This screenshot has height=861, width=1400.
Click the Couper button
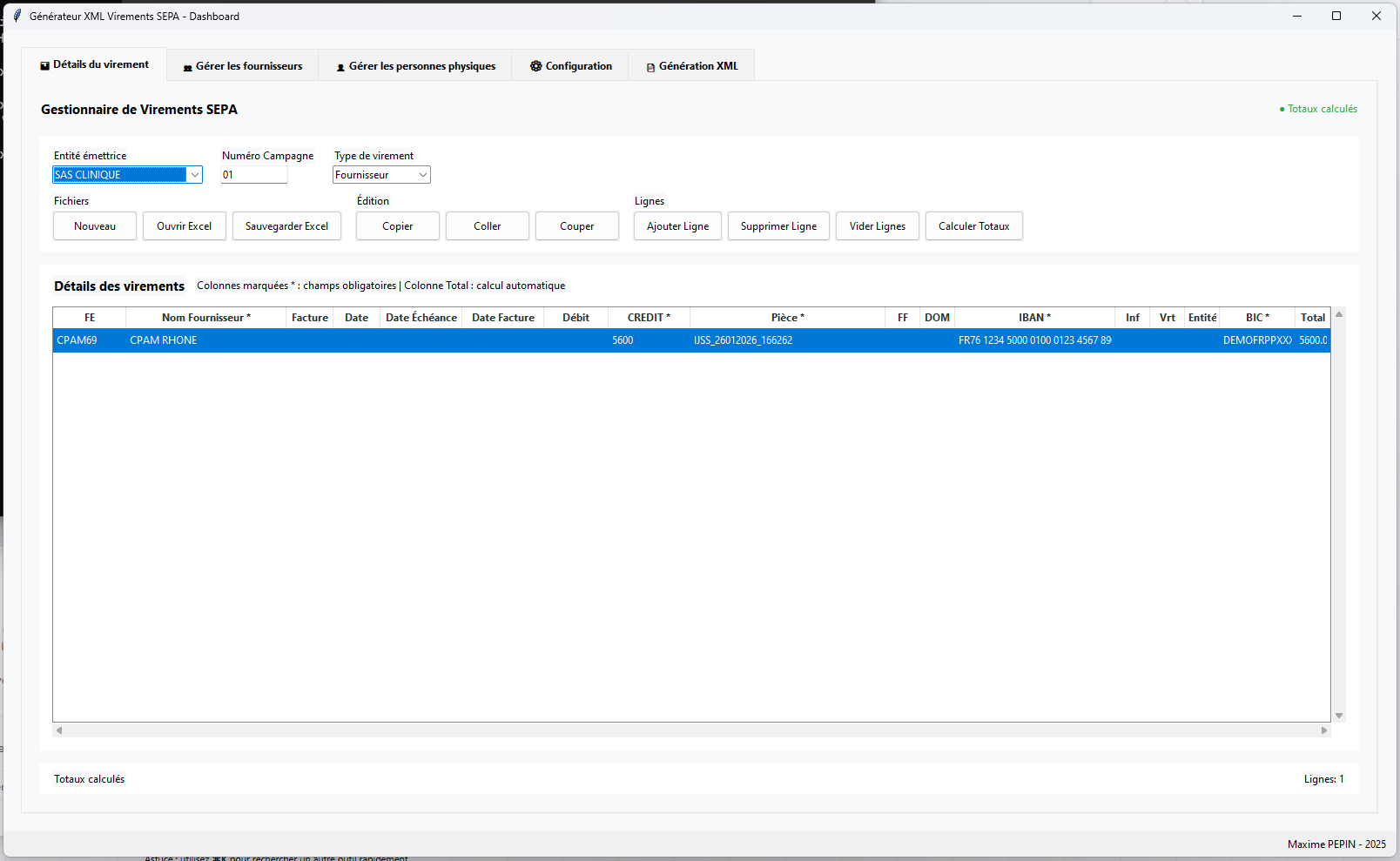(577, 226)
